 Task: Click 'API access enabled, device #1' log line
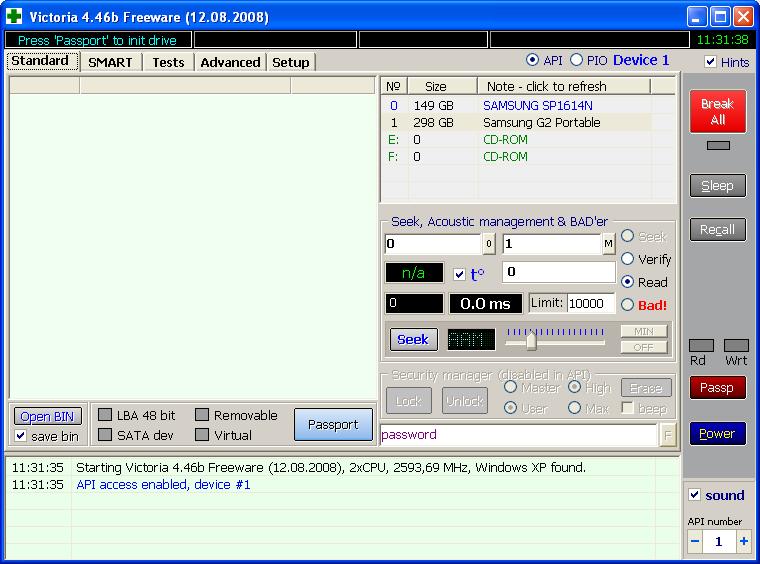[x=163, y=485]
